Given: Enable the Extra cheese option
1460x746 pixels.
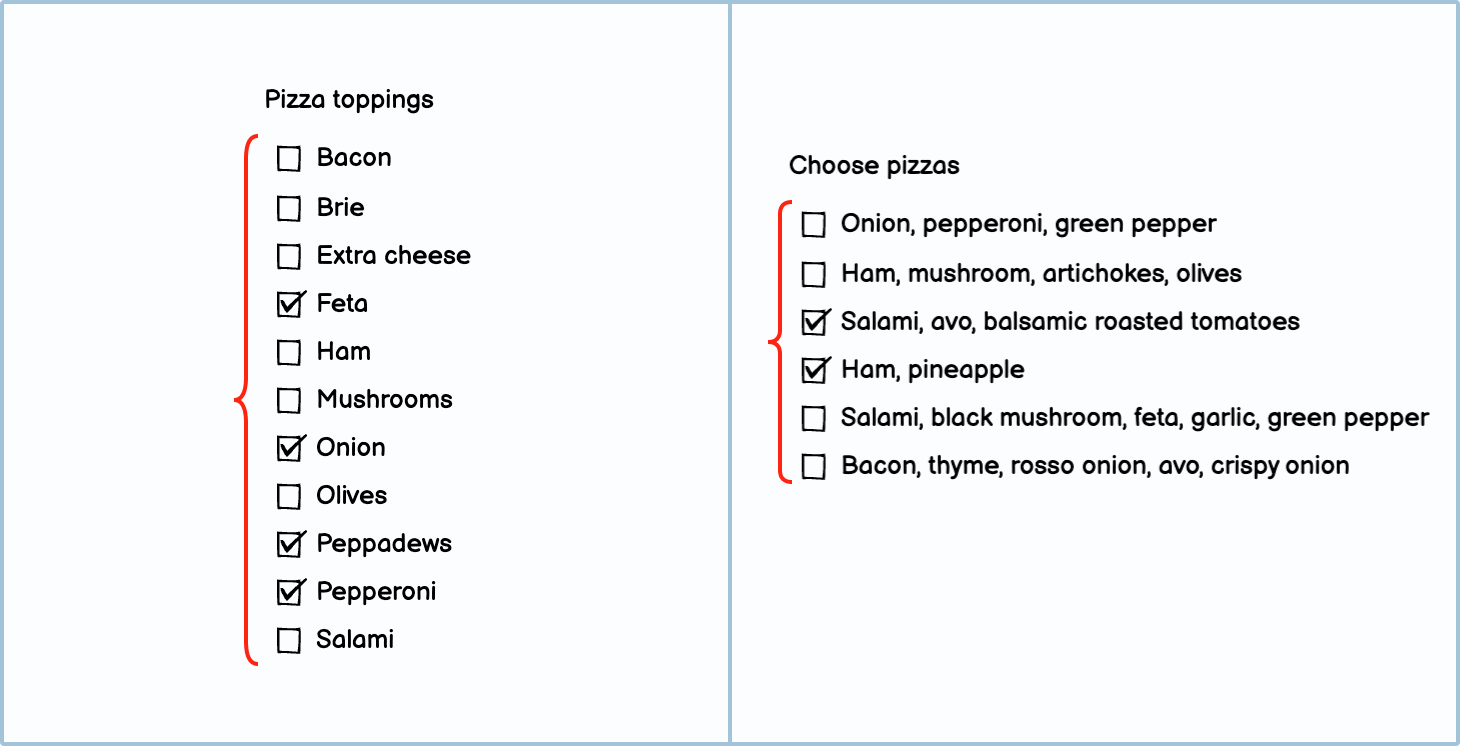Looking at the screenshot, I should [289, 257].
